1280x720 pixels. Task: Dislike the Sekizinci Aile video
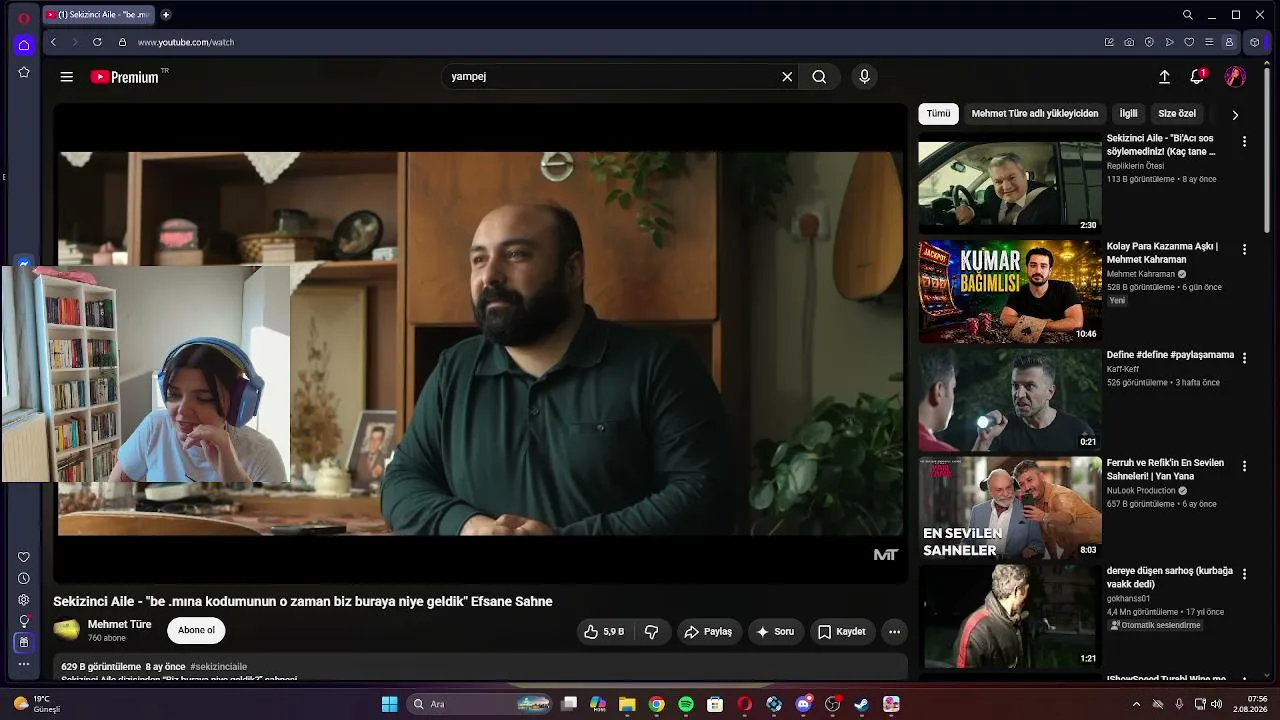point(652,631)
